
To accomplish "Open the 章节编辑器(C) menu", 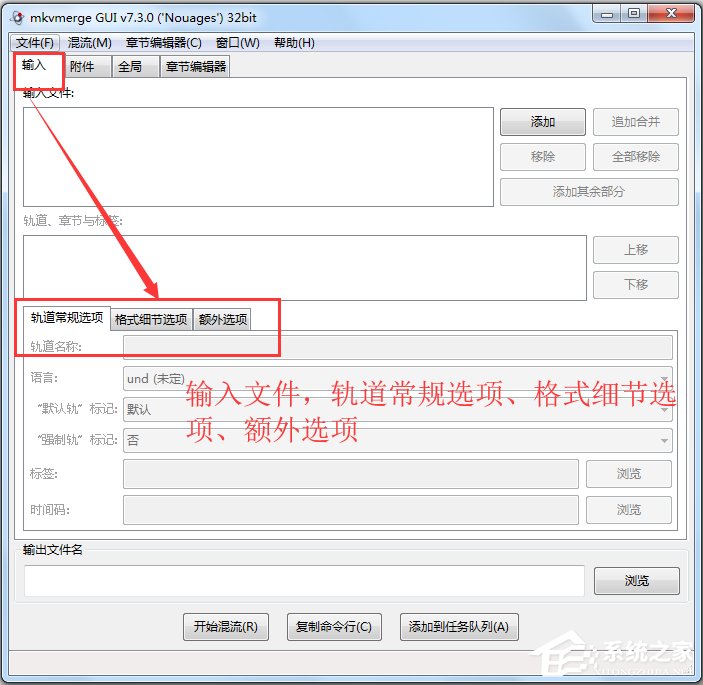I will pos(163,43).
